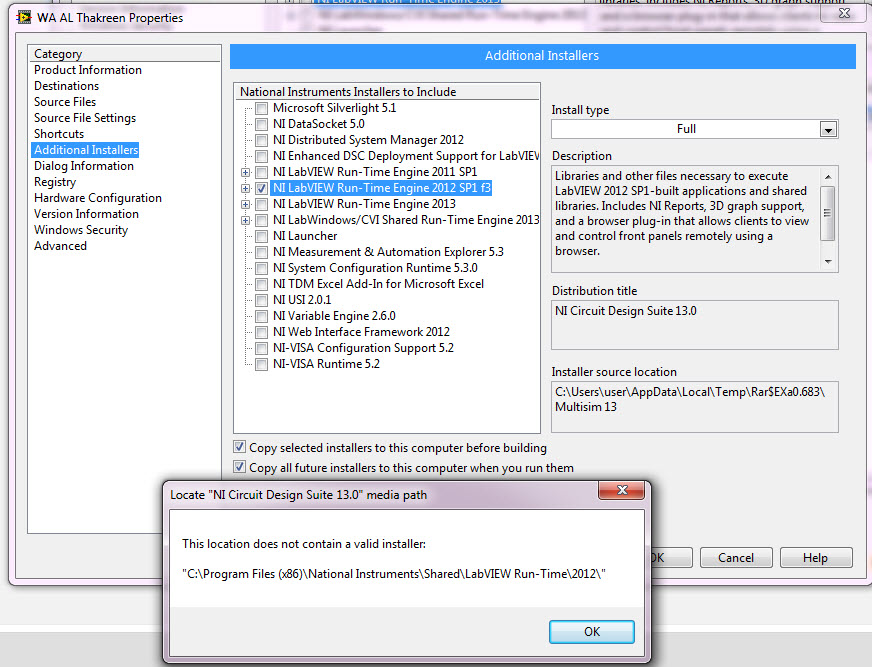Tick NI Web Interface Framework 2012 checkbox

tap(261, 333)
